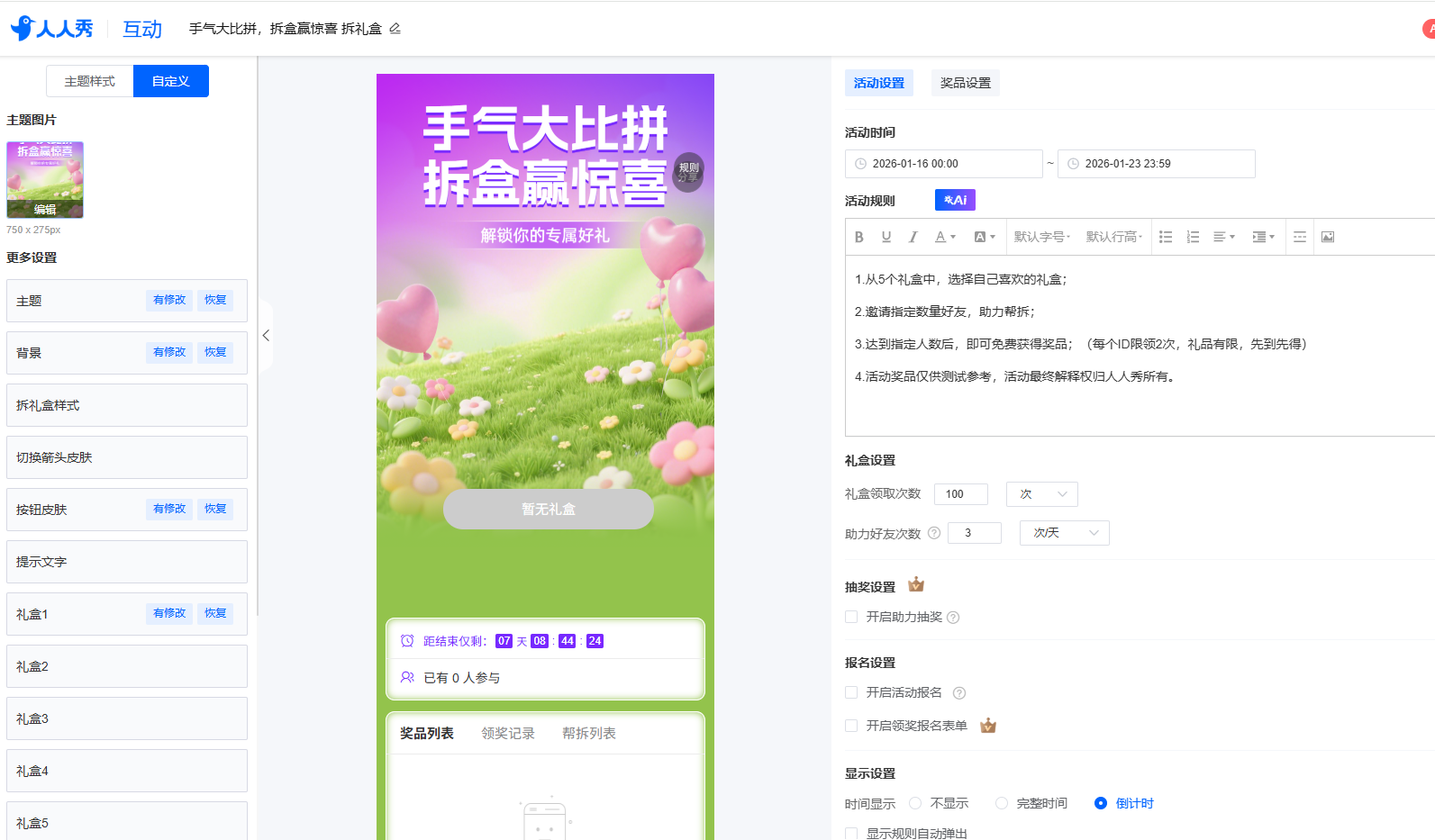Insert a horizontal divider line
This screenshot has height=840, width=1435.
tap(1299, 237)
